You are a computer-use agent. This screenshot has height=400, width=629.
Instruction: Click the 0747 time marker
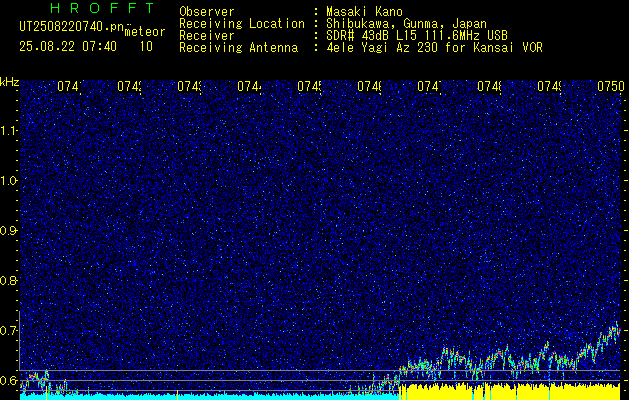(429, 86)
